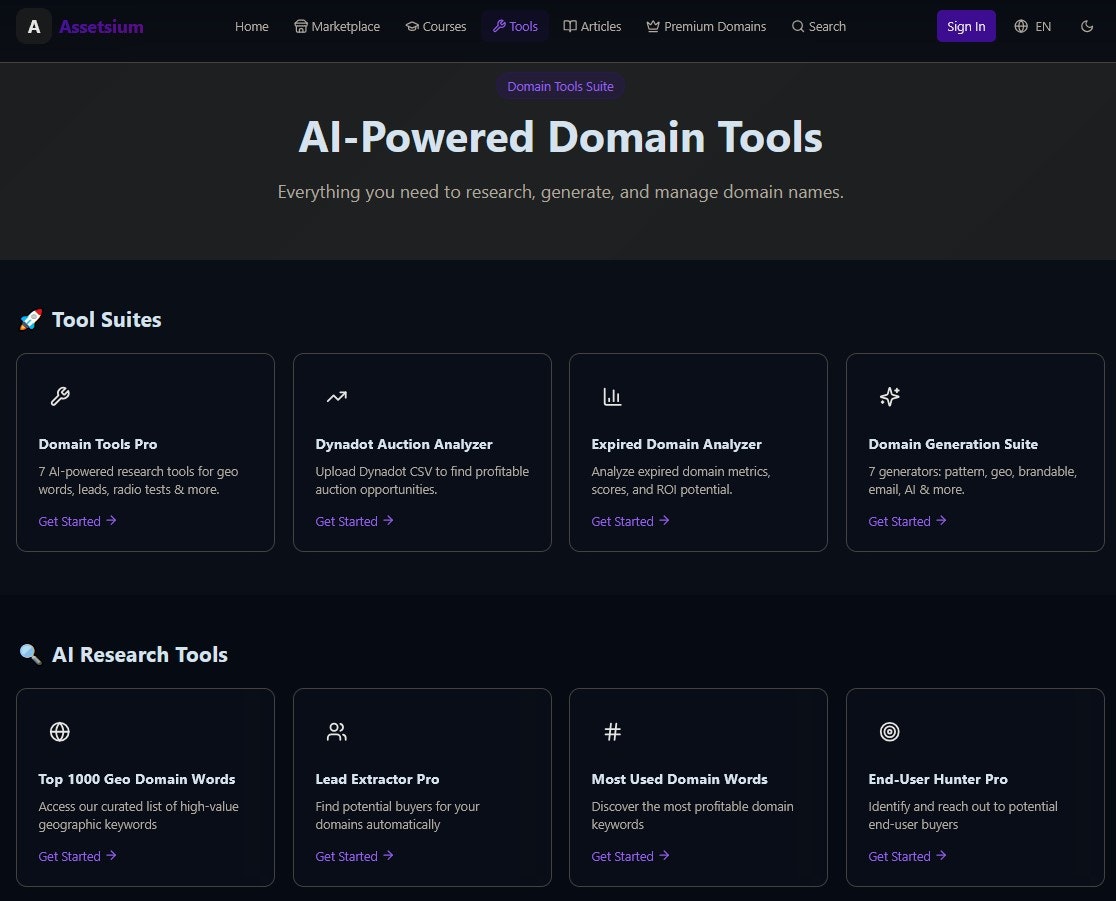Click the Domain Tools Suite badge
This screenshot has height=901, width=1116.
[x=560, y=86]
